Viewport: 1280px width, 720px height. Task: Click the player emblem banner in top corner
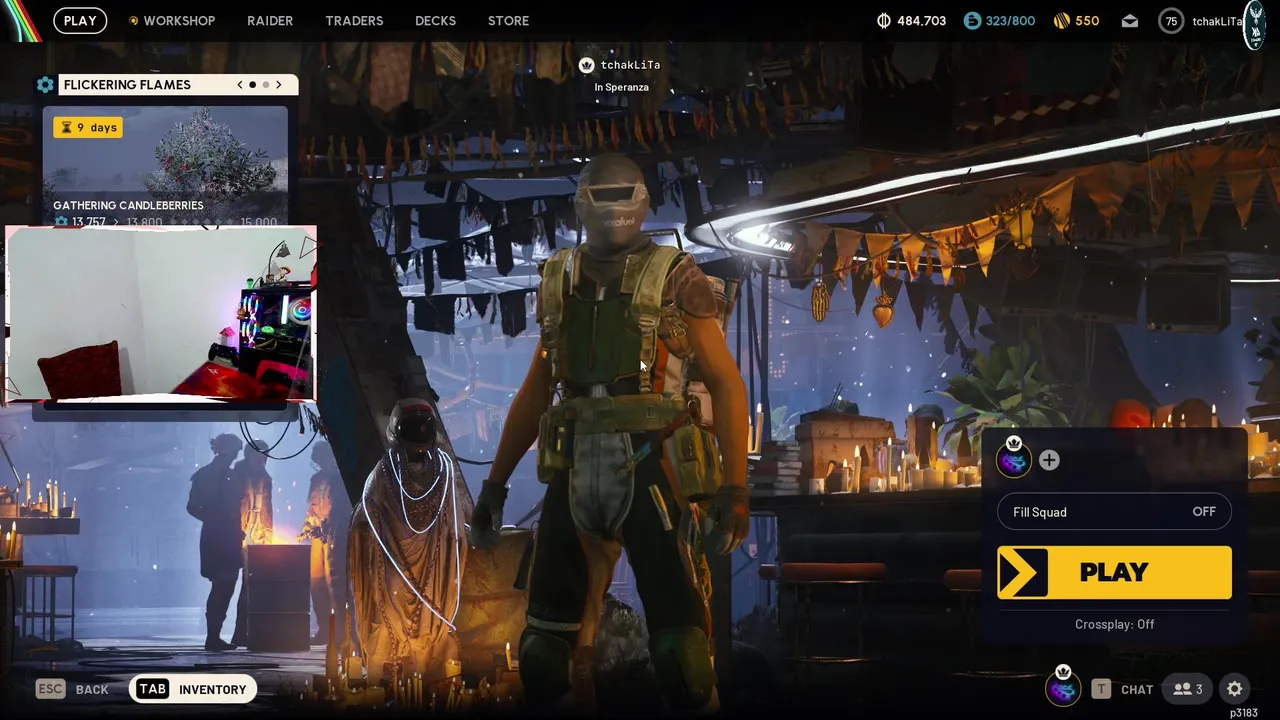click(x=1255, y=25)
